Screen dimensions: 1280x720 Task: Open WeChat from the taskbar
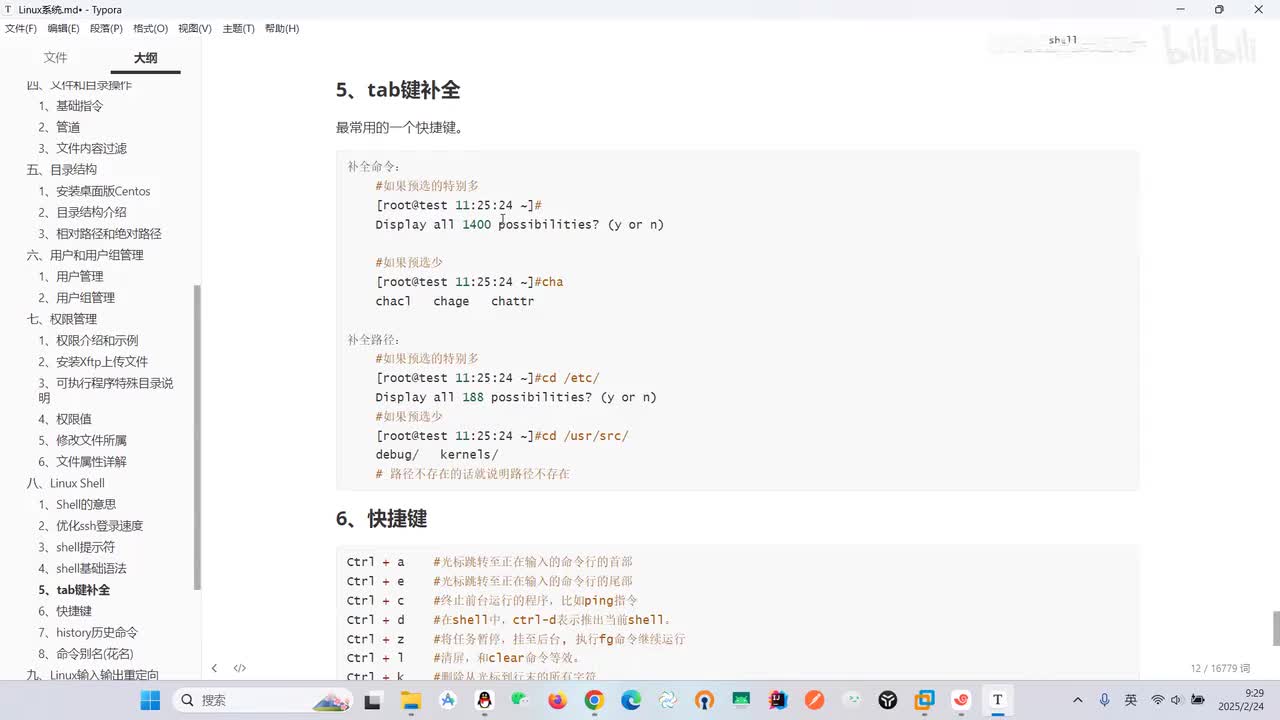[521, 700]
